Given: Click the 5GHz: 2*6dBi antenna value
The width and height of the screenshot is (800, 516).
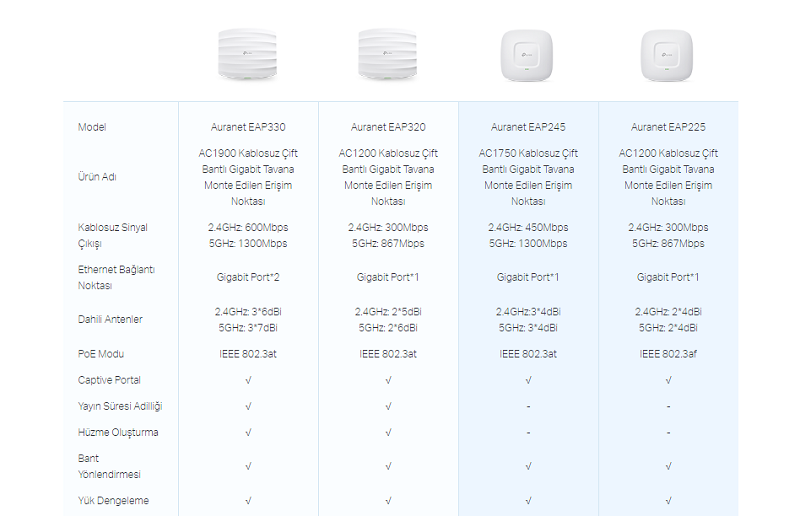Looking at the screenshot, I should point(388,328).
